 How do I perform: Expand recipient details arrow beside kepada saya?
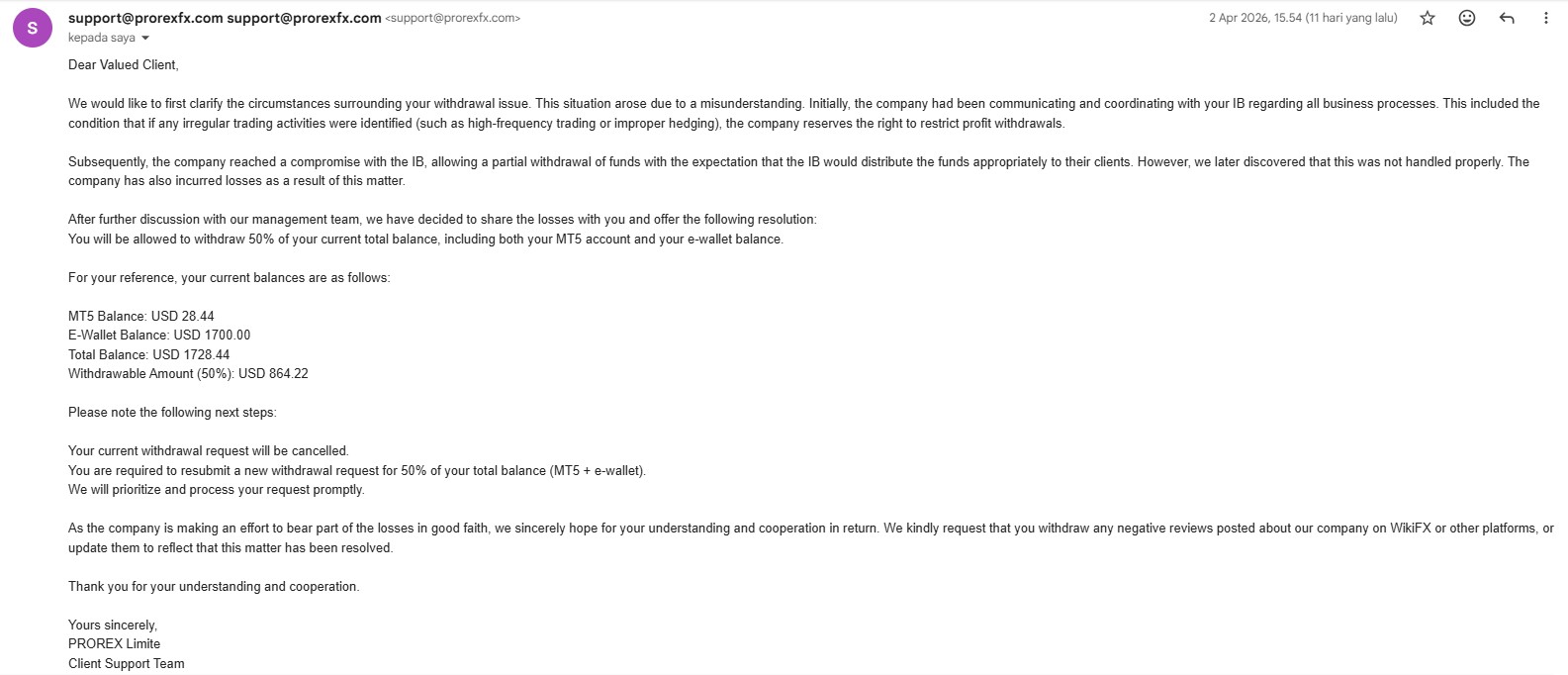pos(145,38)
